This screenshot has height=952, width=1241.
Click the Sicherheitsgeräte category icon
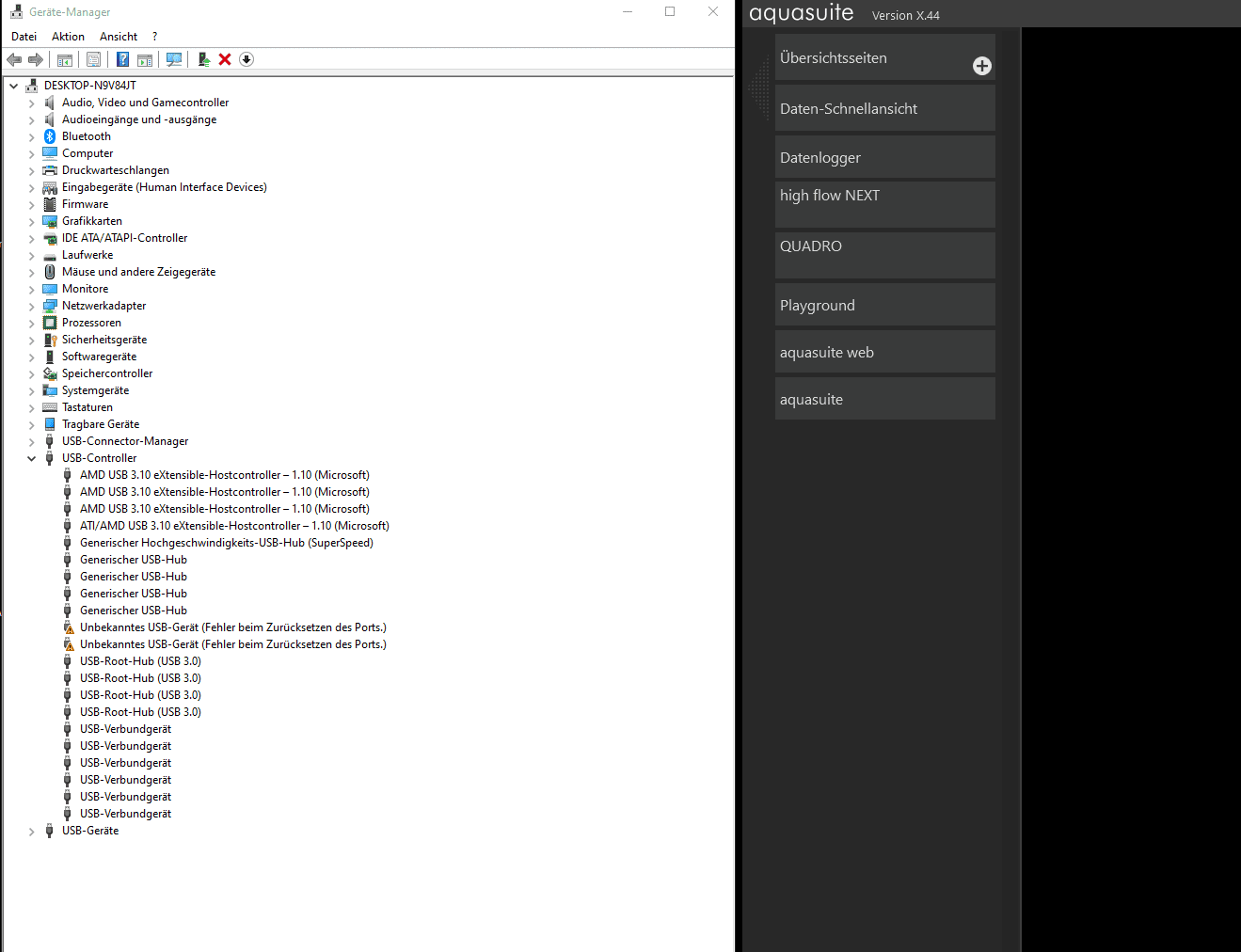[50, 340]
